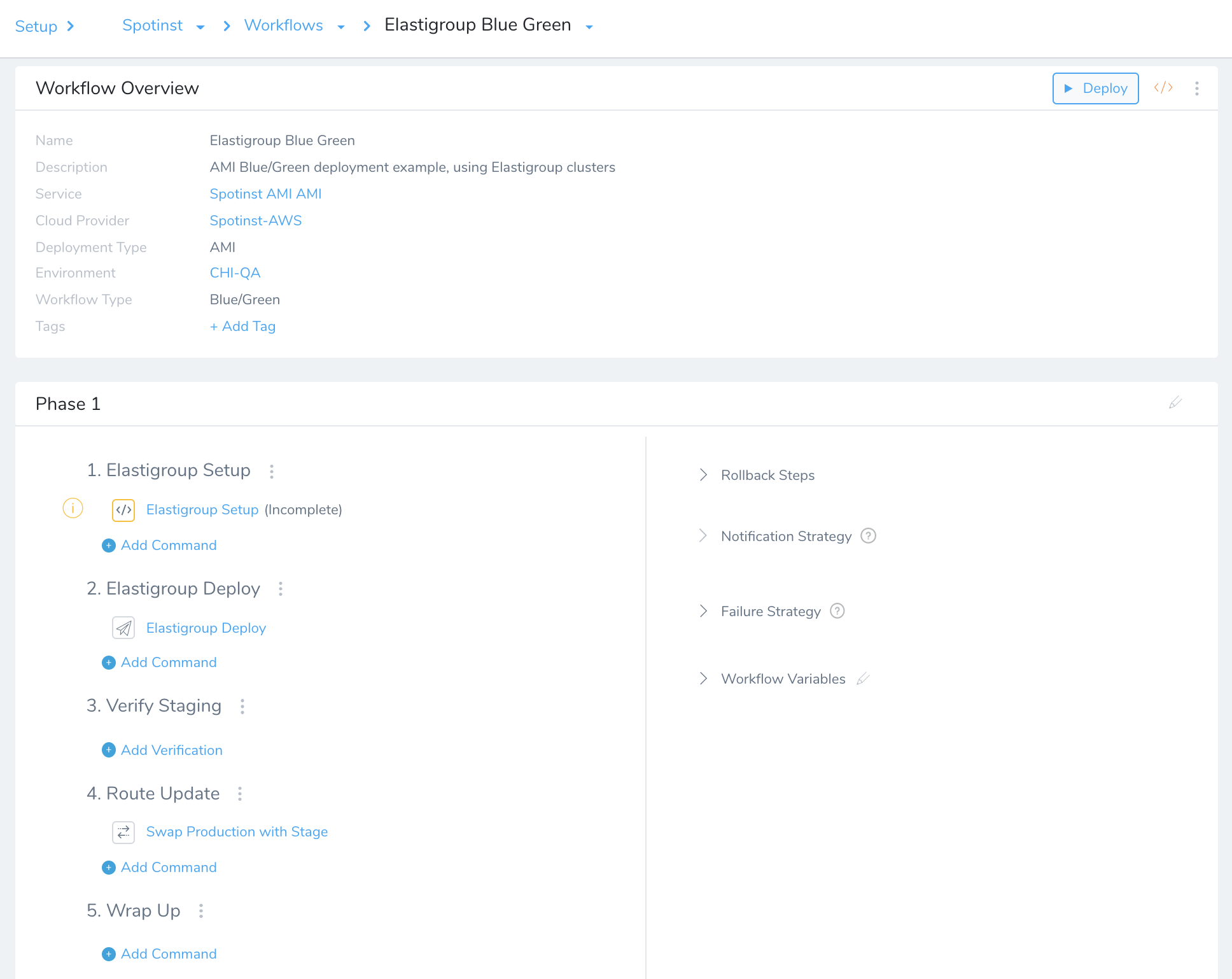
Task: Expand the Notification Strategy section
Action: 703,535
